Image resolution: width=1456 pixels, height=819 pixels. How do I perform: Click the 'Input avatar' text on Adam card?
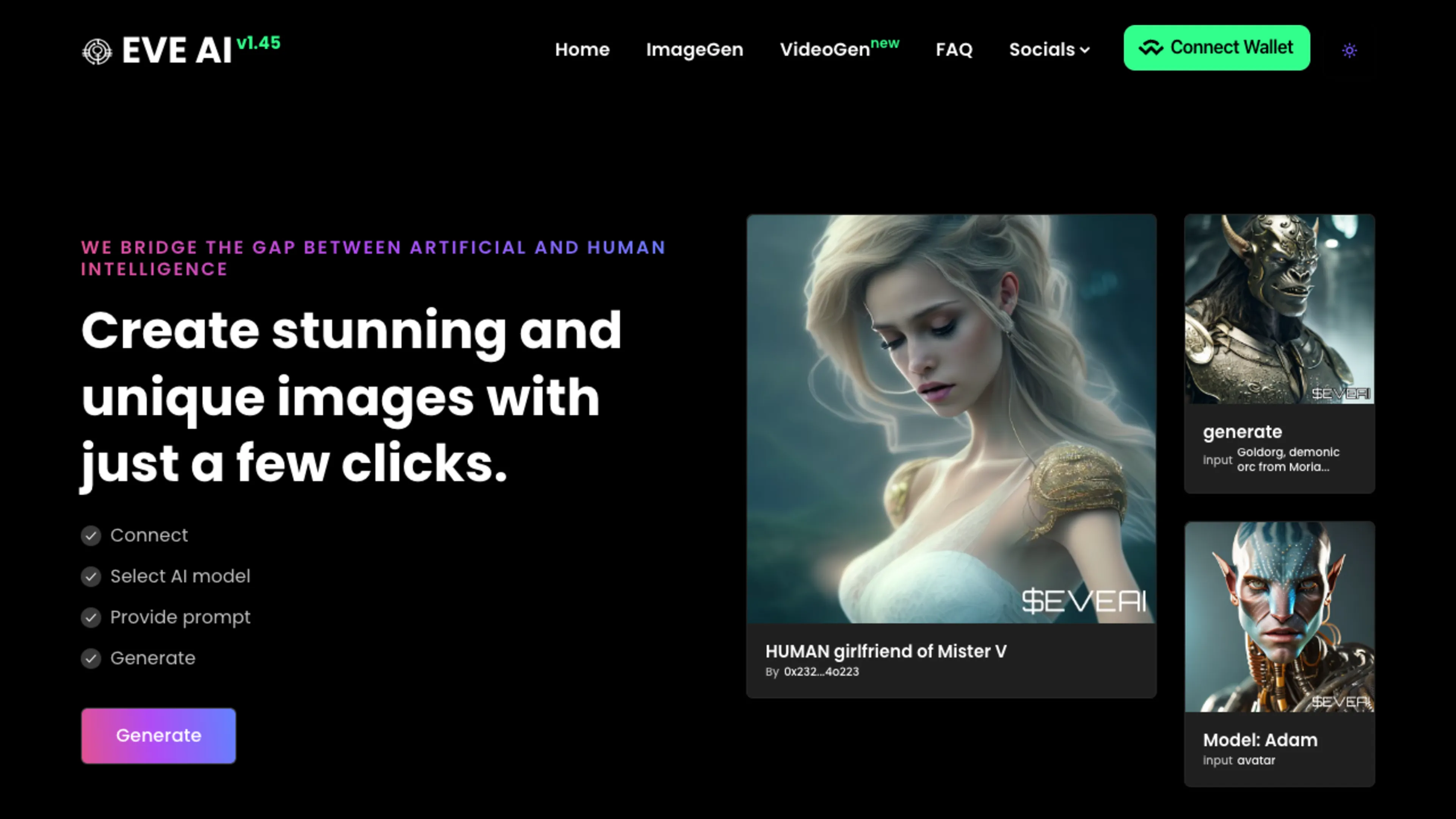pyautogui.click(x=1239, y=761)
